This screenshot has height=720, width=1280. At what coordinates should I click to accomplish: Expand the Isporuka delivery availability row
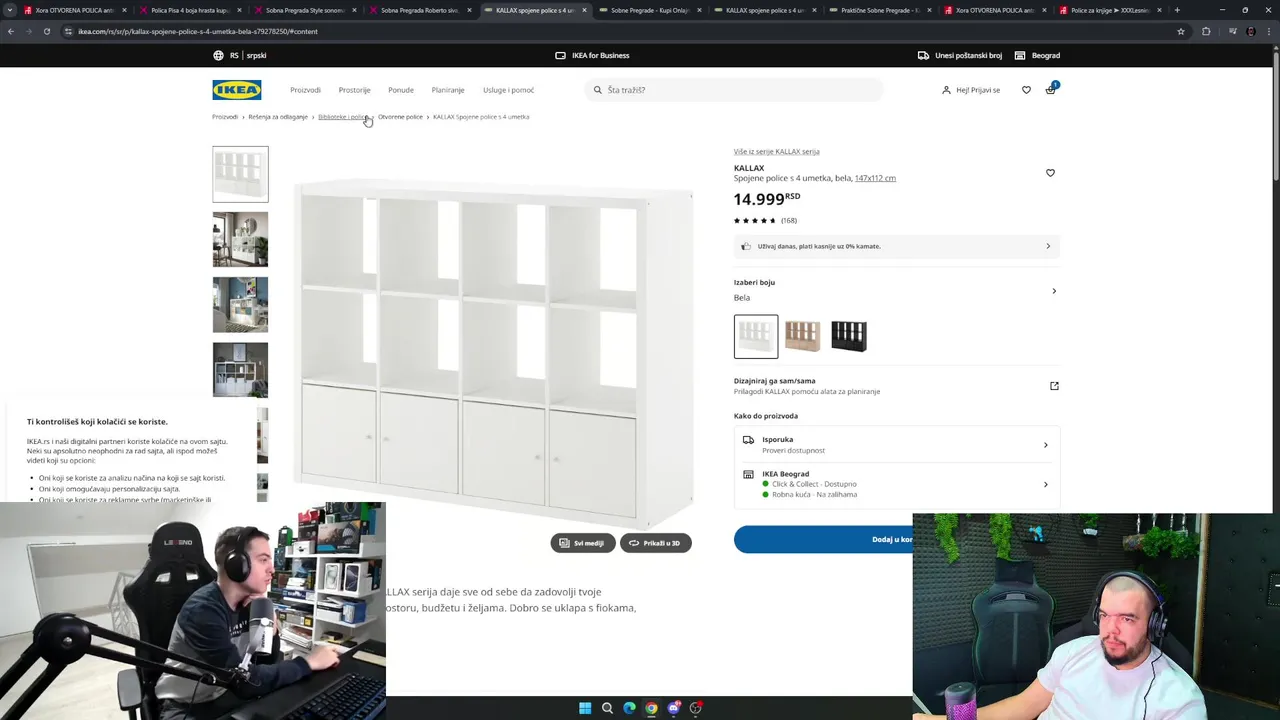[896, 445]
